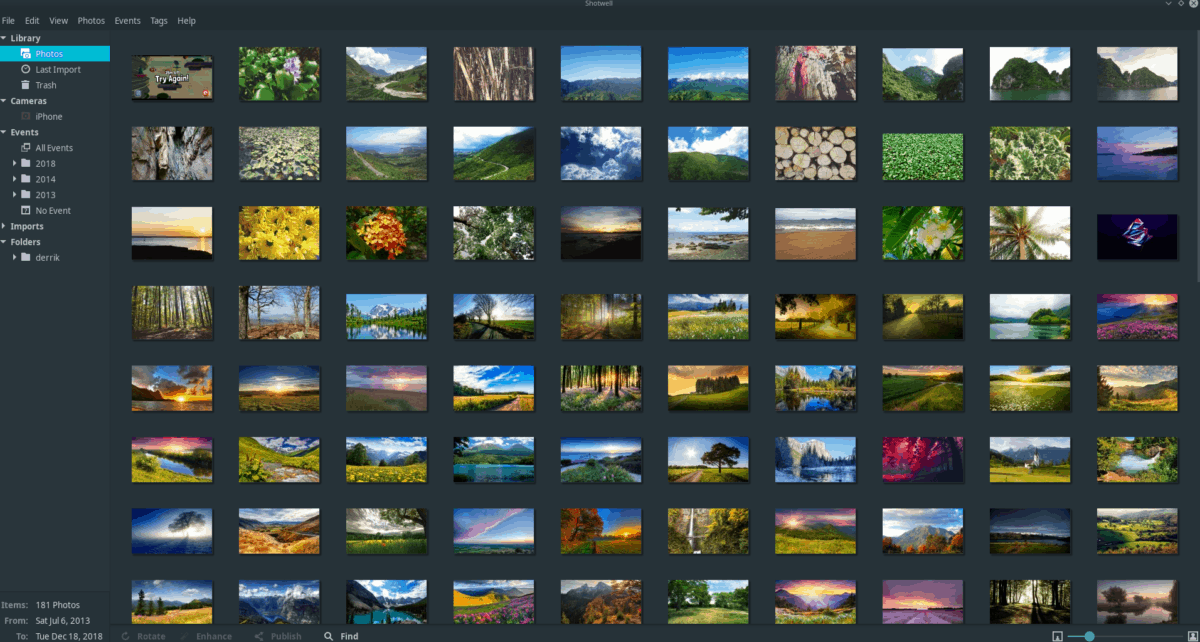The width and height of the screenshot is (1200, 642).
Task: Click the "181 Photos" item count
Action: coord(57,605)
